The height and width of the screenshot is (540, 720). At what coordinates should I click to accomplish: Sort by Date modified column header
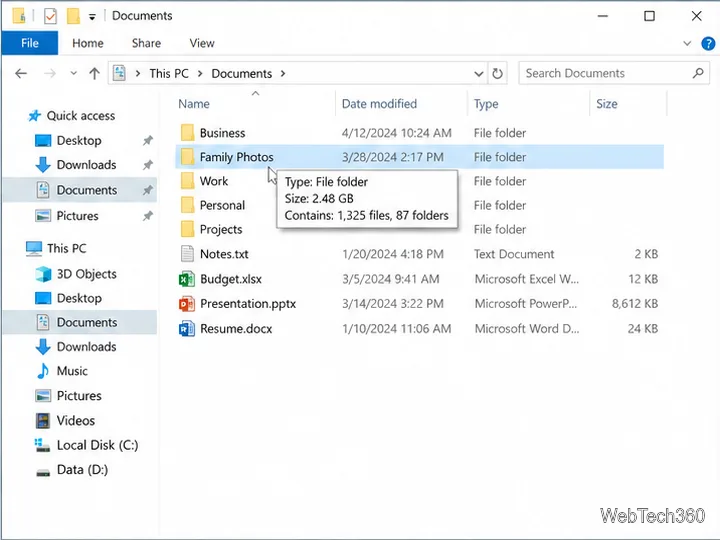coord(379,104)
